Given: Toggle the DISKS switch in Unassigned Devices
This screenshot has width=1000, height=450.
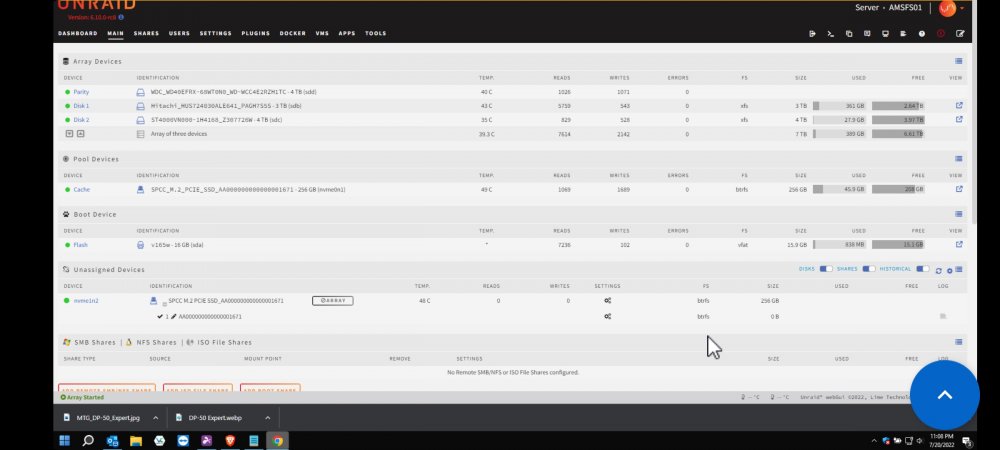Looking at the screenshot, I should point(826,269).
